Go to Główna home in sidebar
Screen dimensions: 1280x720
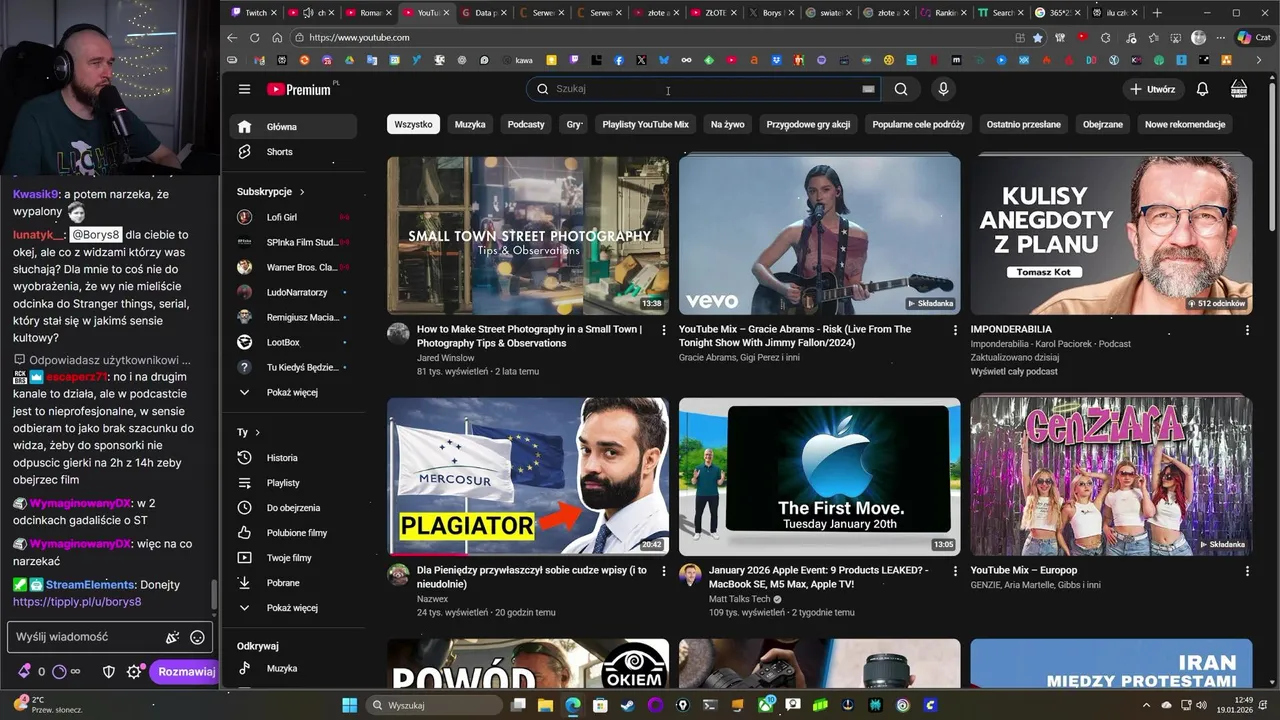point(294,127)
